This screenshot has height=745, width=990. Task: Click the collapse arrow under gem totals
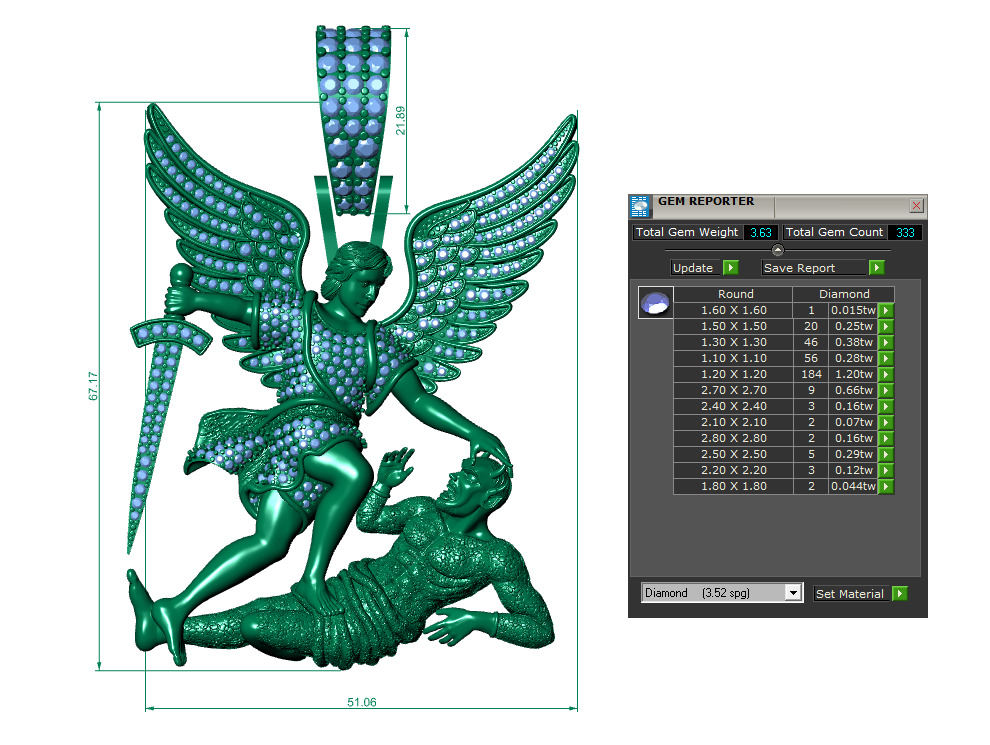(778, 250)
